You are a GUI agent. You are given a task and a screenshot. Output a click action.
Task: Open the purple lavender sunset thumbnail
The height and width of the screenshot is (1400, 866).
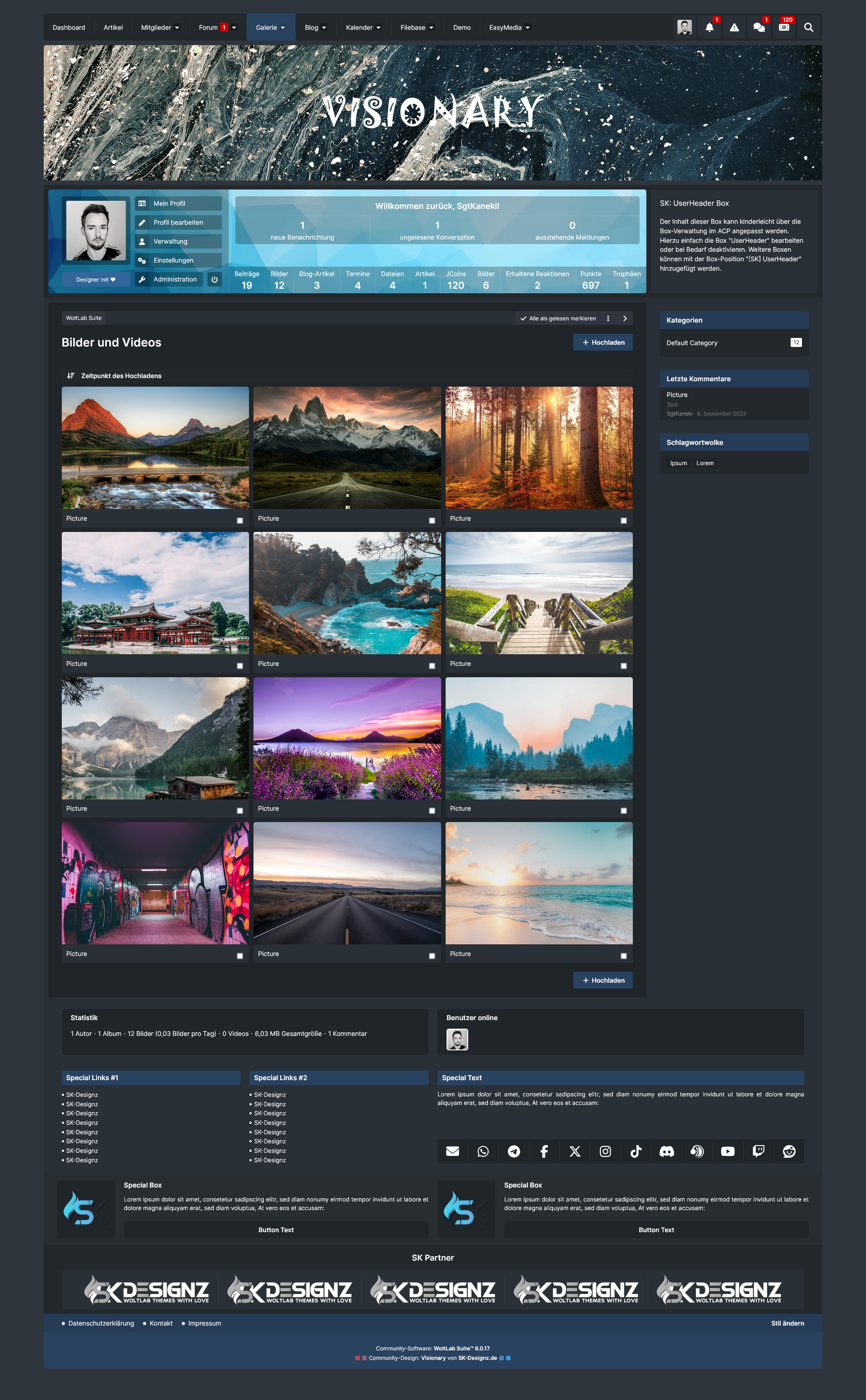click(347, 739)
